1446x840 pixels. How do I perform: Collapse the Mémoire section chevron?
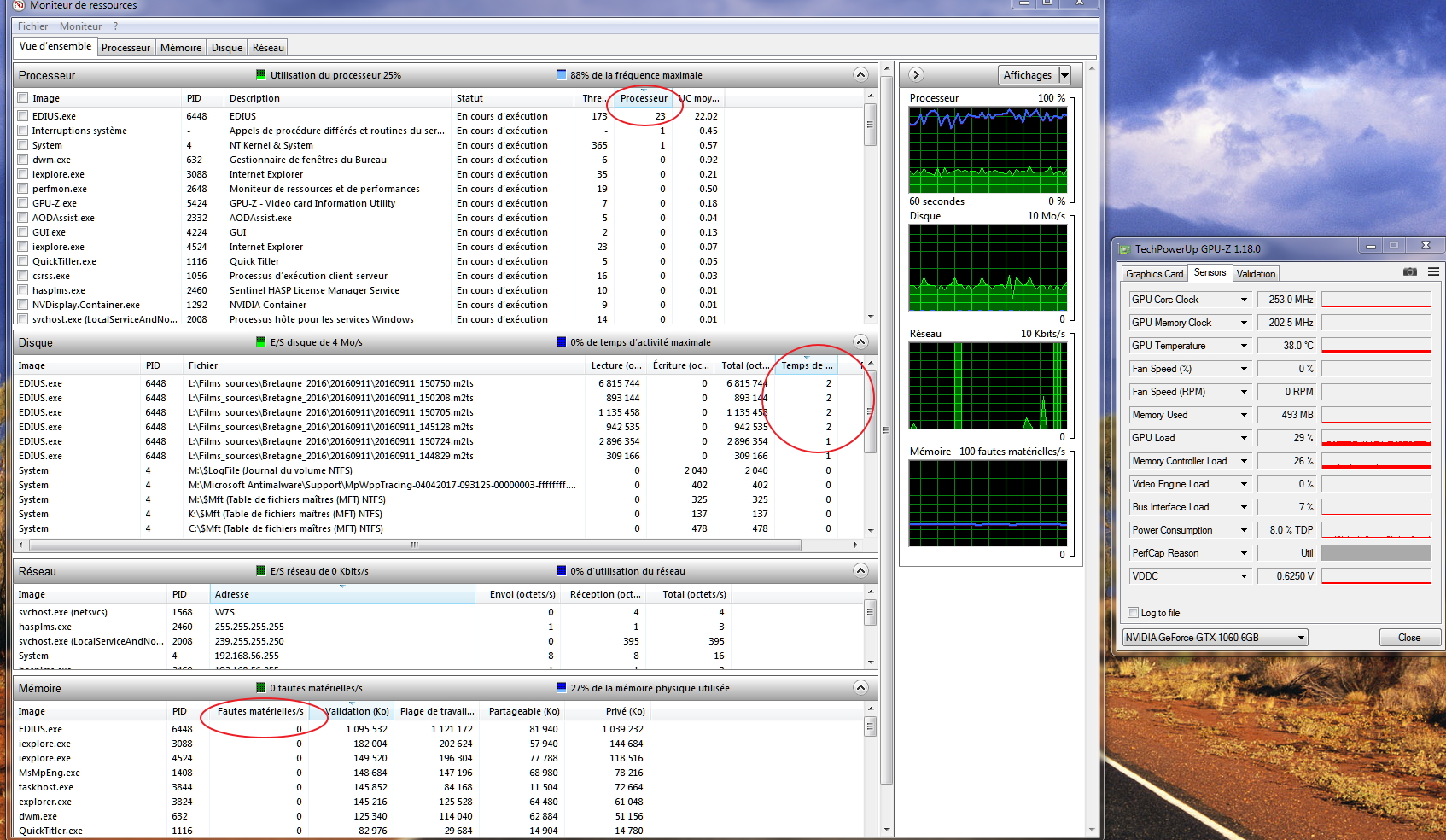[x=860, y=688]
